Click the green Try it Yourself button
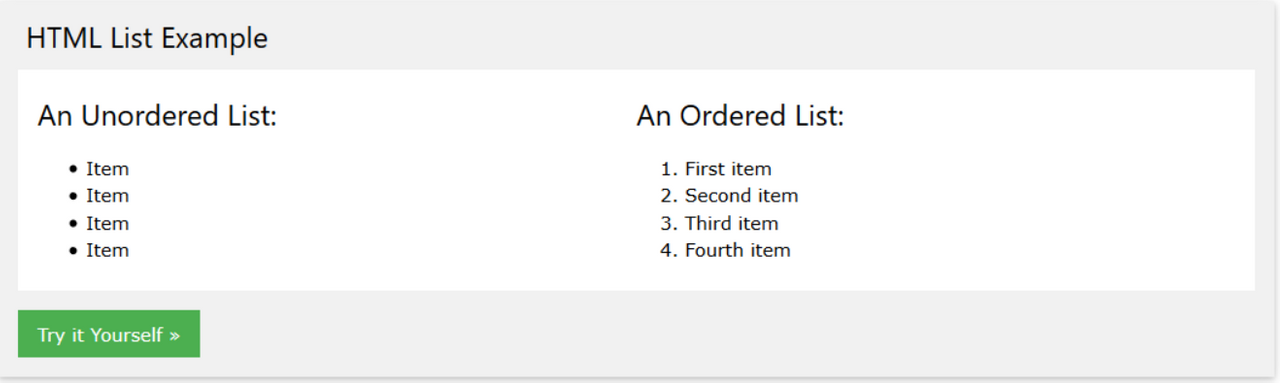 [108, 334]
